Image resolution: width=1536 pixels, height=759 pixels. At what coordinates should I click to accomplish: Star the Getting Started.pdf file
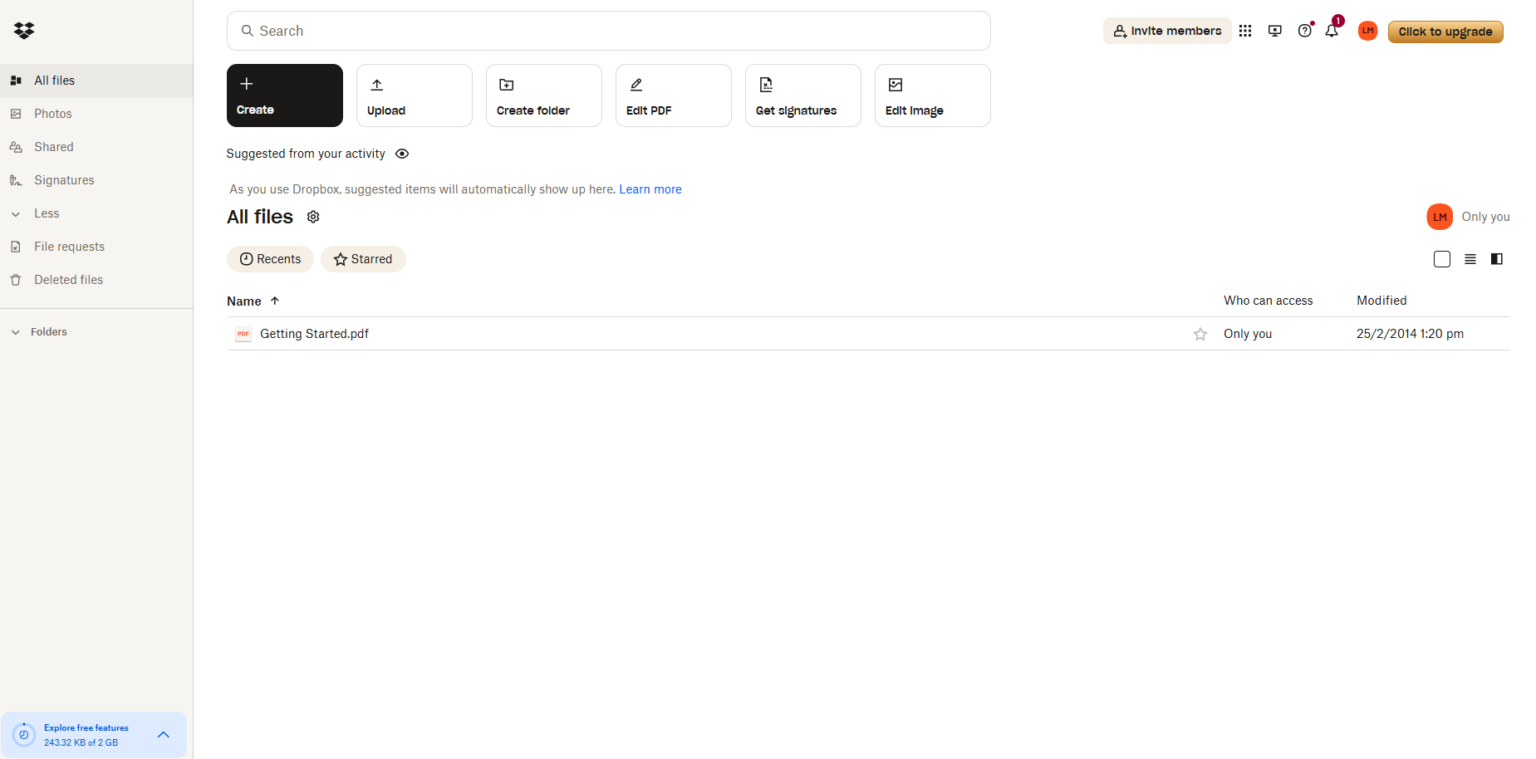1200,334
